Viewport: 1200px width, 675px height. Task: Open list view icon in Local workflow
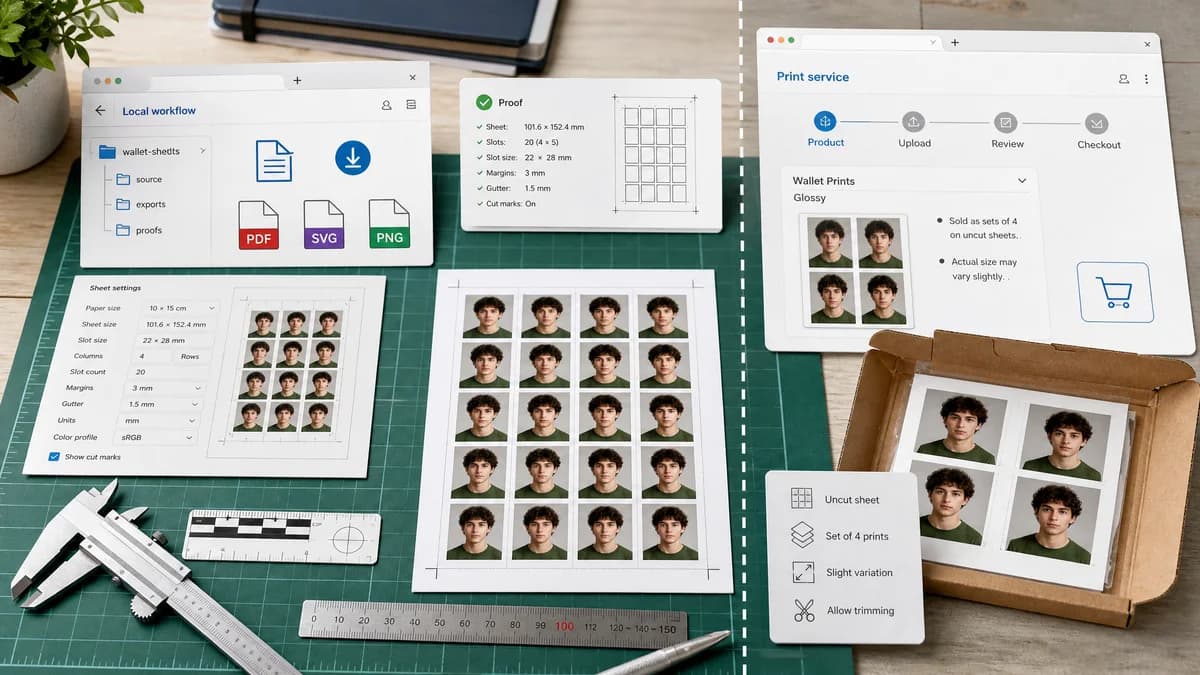click(411, 104)
